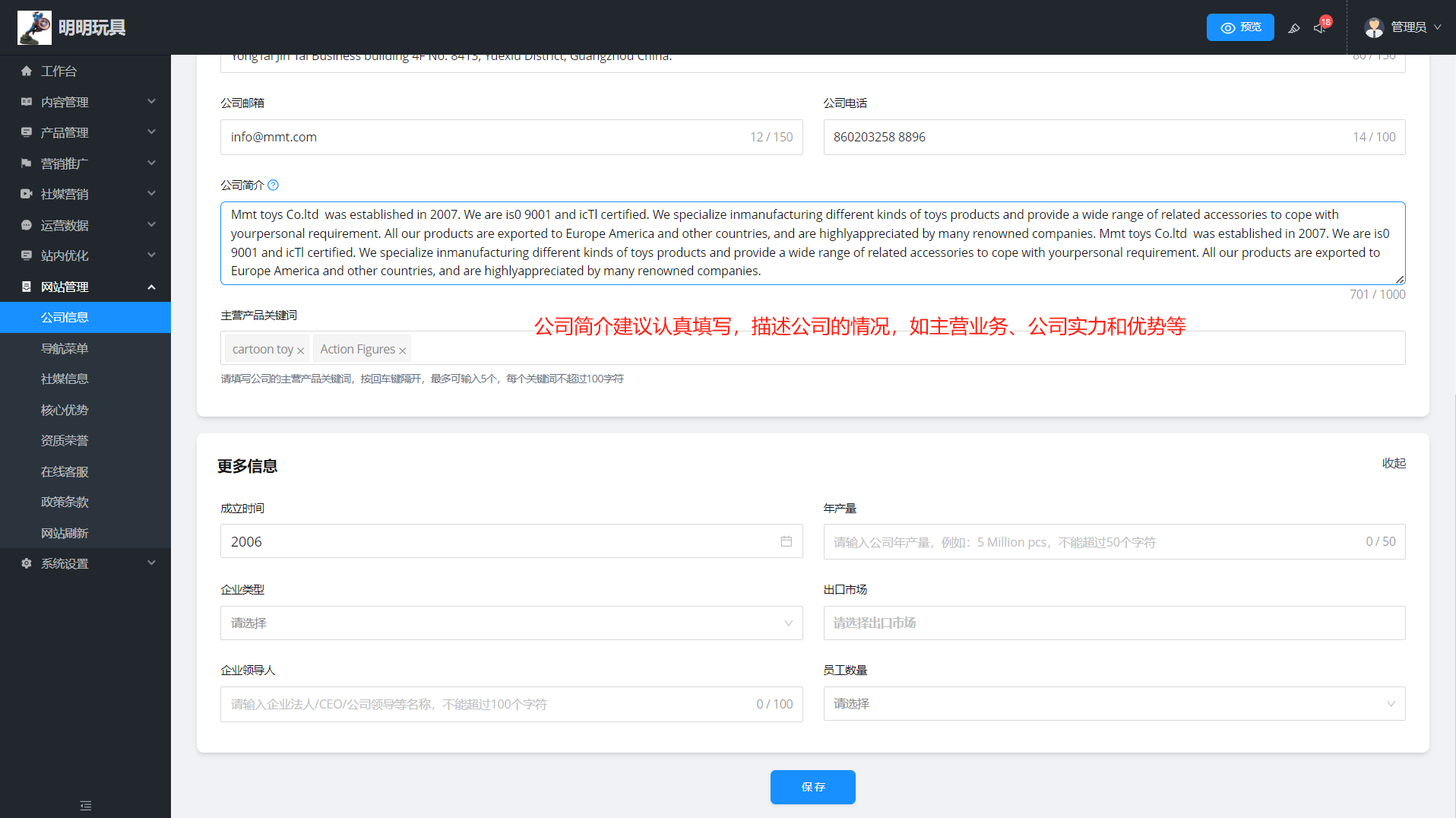Click the 成立时间 year field
The image size is (1456, 818).
511,541
